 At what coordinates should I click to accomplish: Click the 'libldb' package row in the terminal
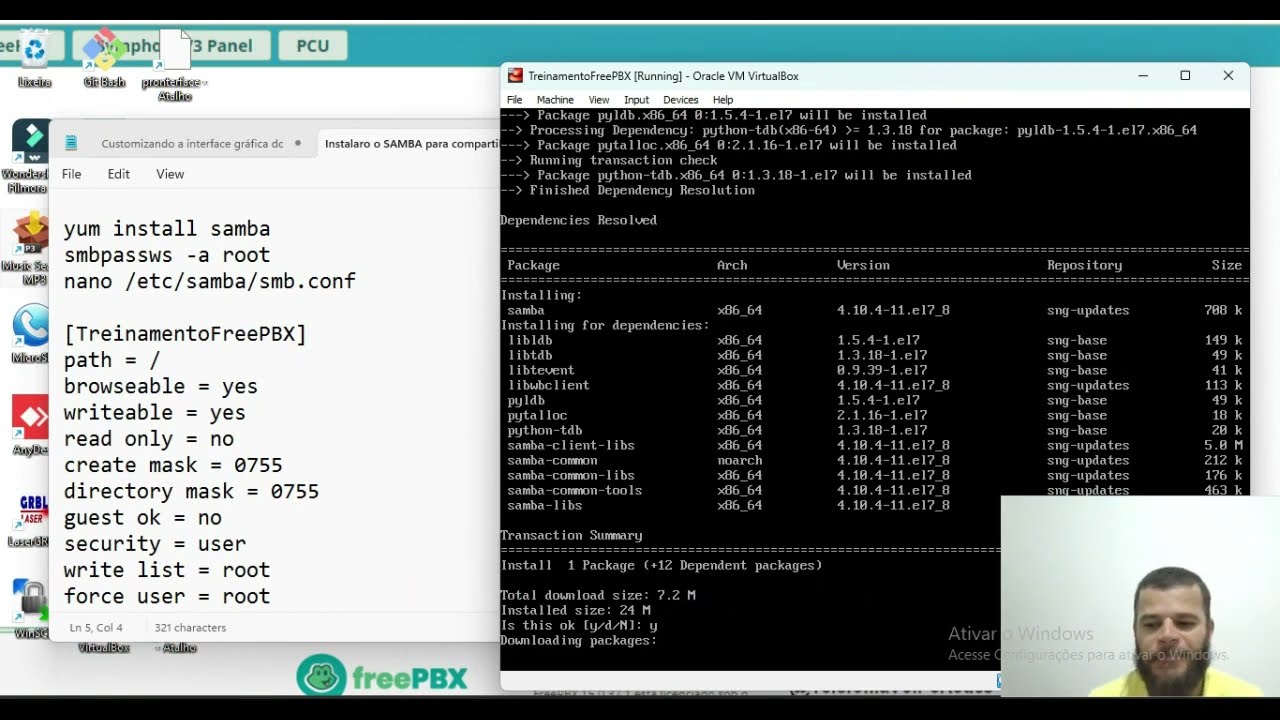point(875,340)
